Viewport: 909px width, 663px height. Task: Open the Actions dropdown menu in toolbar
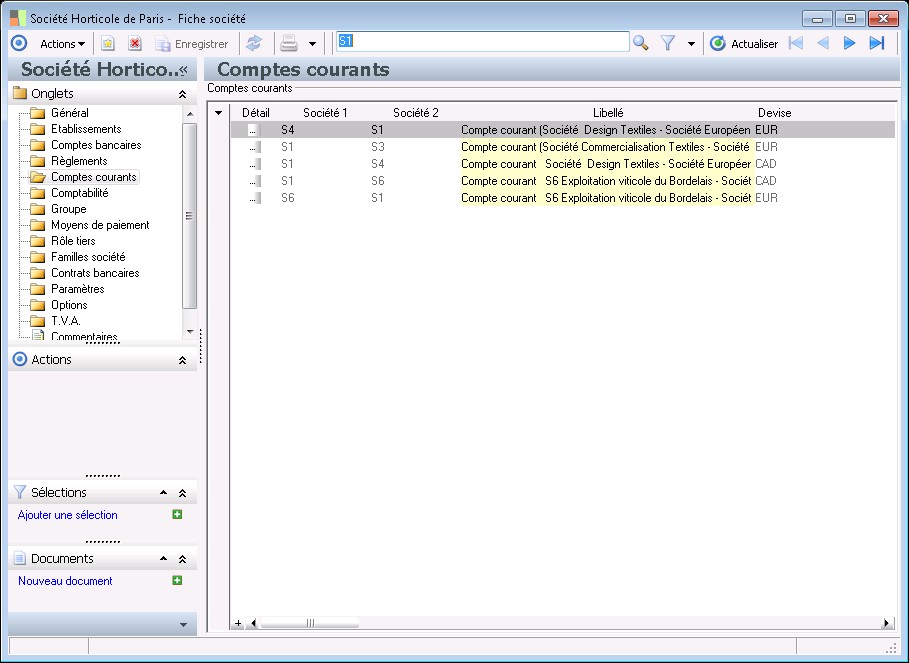click(x=62, y=44)
